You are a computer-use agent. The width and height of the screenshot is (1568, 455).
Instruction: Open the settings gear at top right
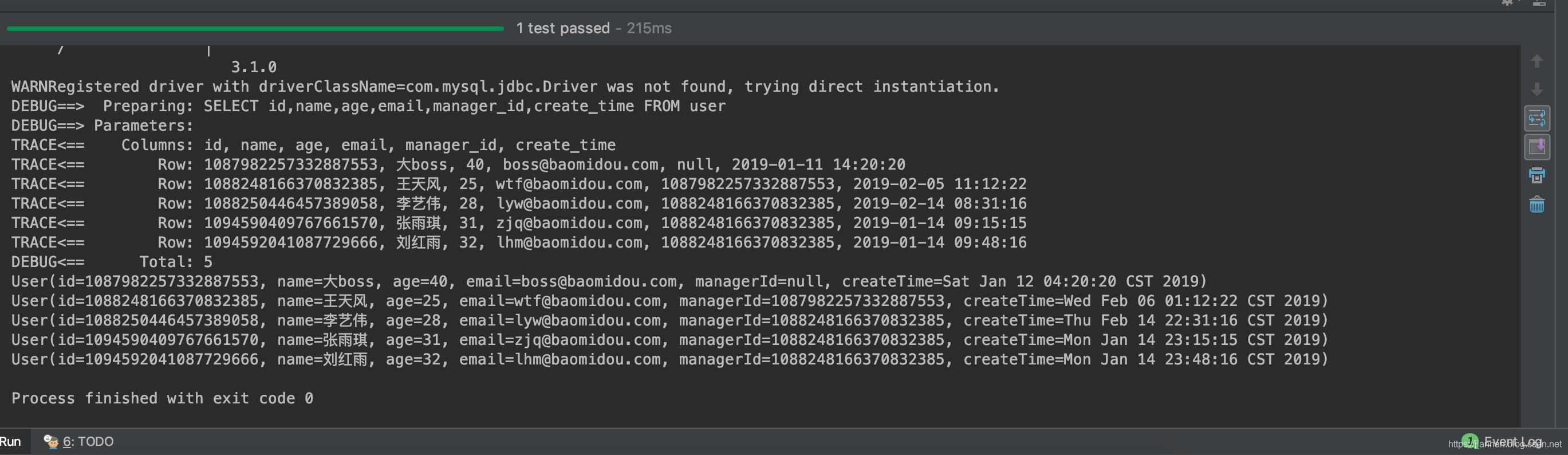[1507, 3]
